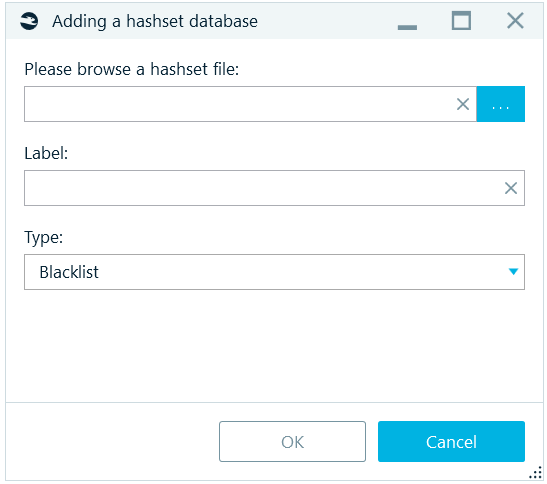The image size is (547, 484).
Task: Maximize the hashset database dialog window
Action: tap(461, 21)
